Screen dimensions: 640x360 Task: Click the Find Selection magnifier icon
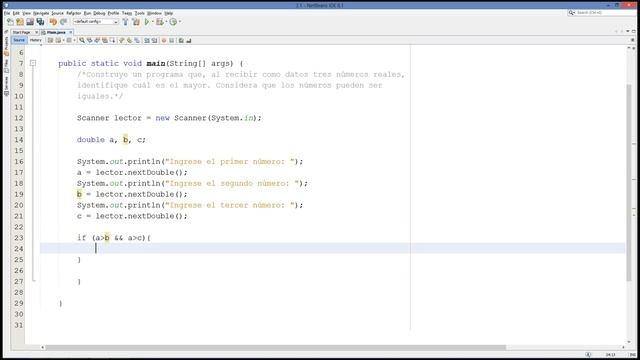click(82, 40)
